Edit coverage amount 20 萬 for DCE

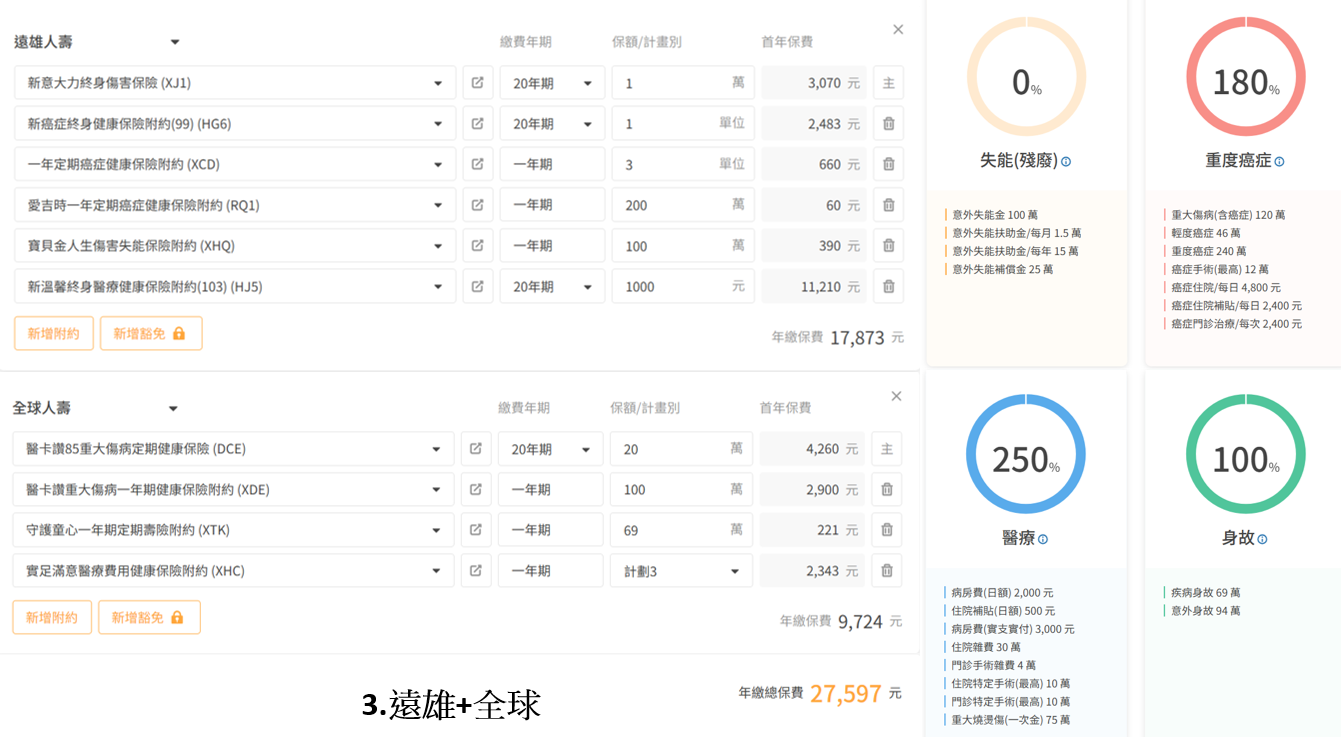681,449
